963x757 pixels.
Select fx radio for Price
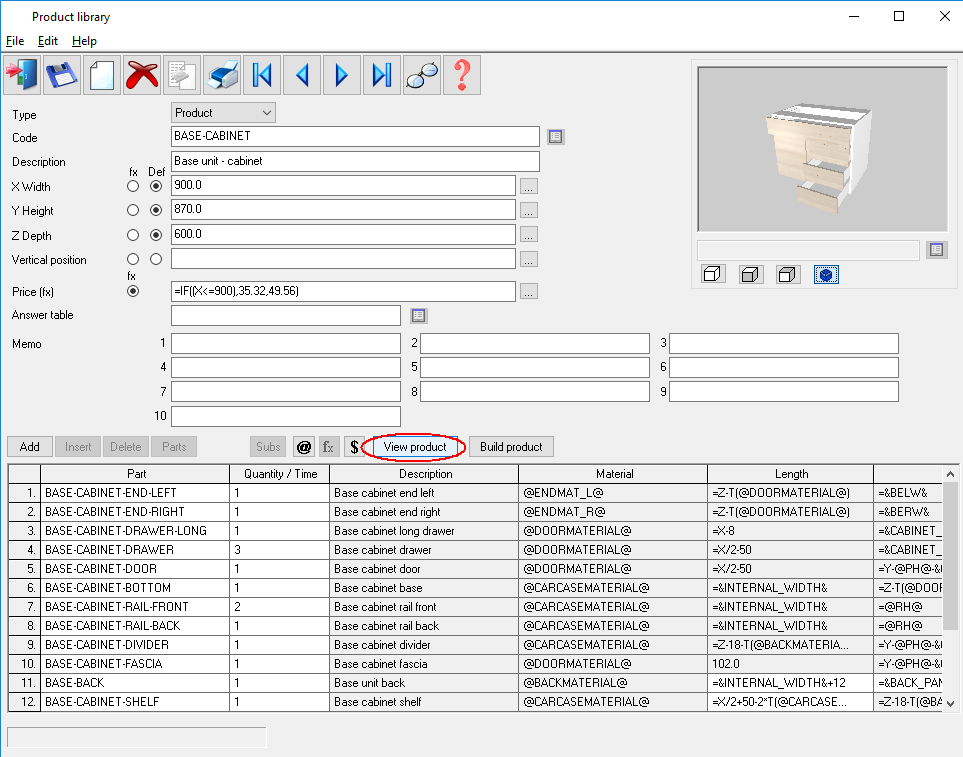133,291
